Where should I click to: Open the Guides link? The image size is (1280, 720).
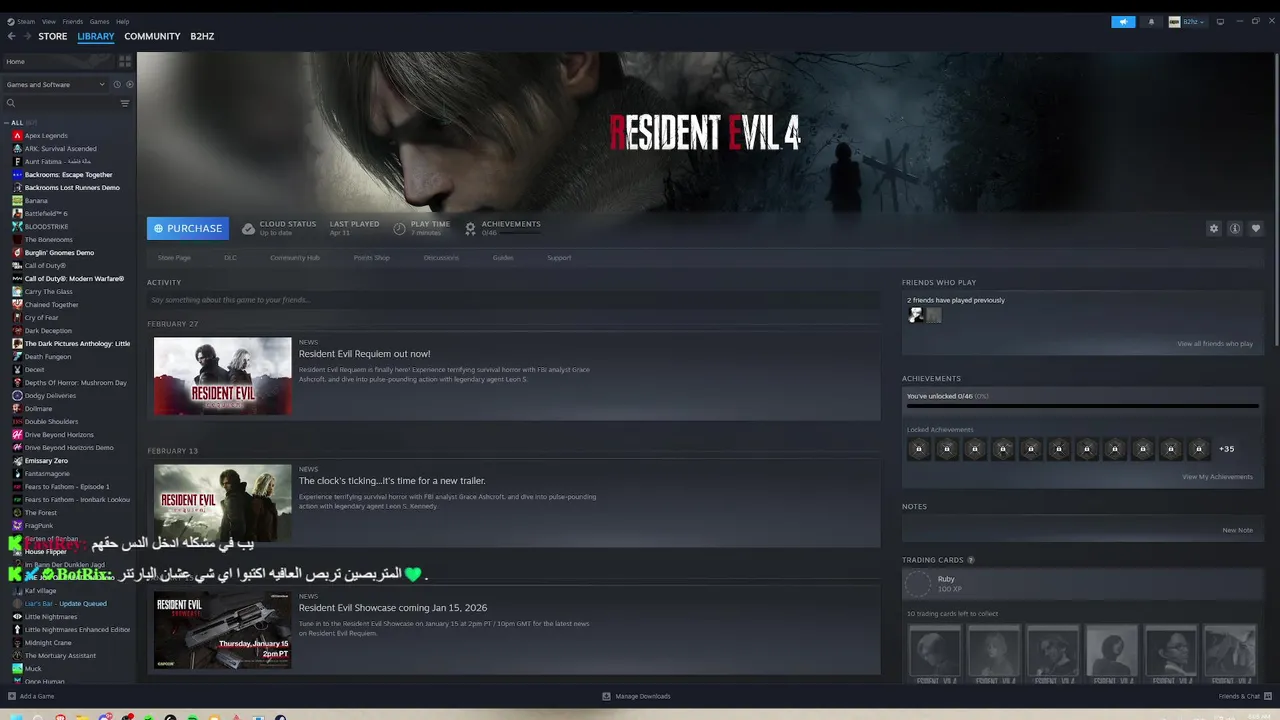click(503, 258)
